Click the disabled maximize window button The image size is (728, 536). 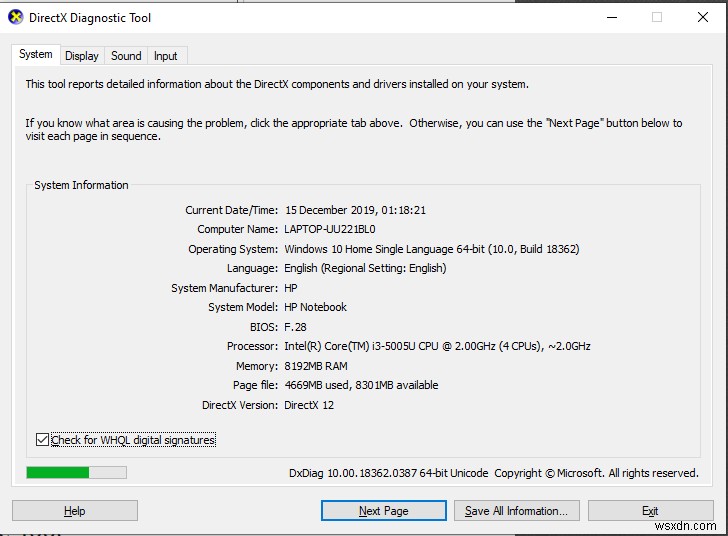pyautogui.click(x=656, y=18)
